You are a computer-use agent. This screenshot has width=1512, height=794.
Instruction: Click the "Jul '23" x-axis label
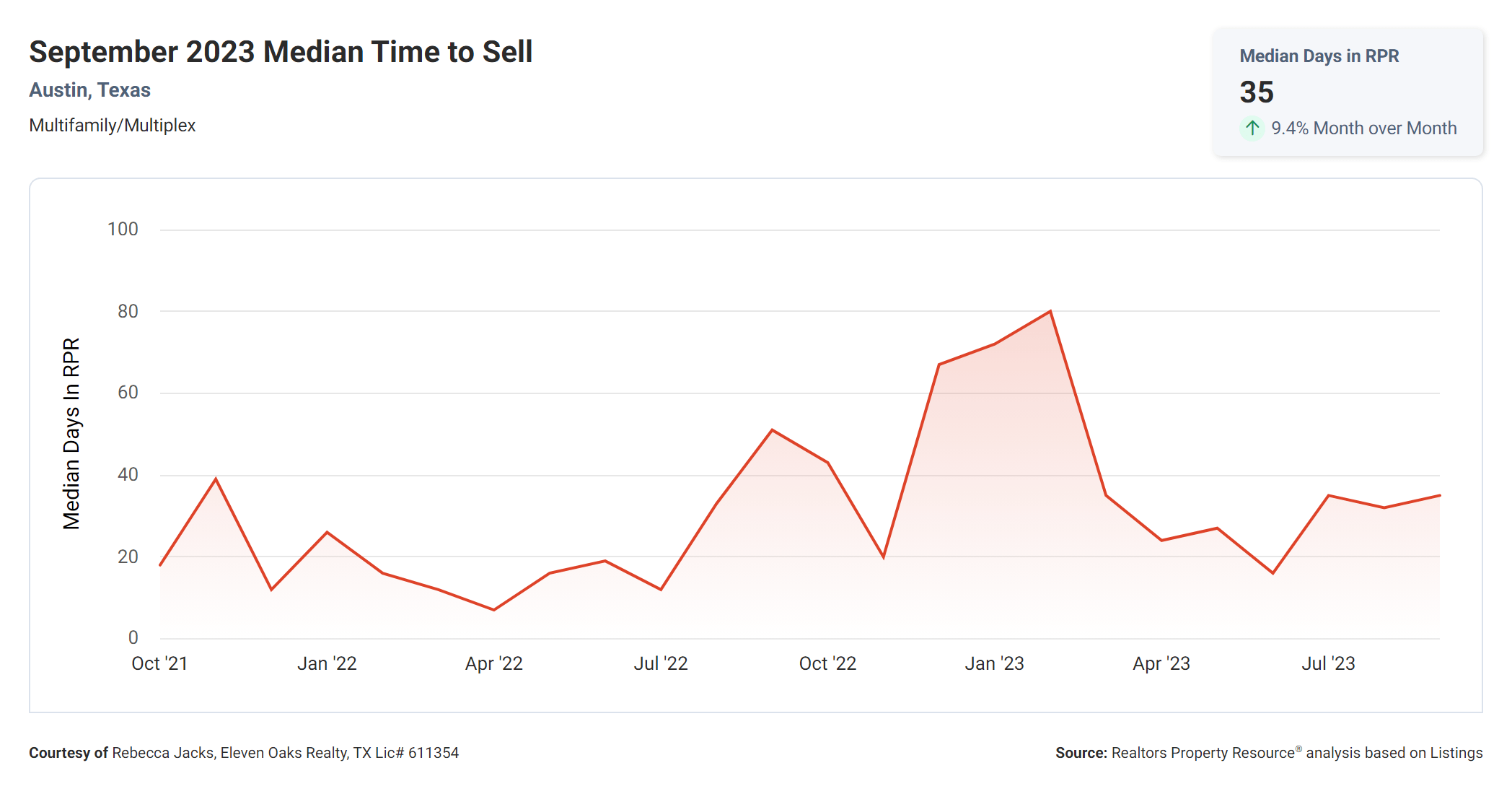pos(1328,663)
